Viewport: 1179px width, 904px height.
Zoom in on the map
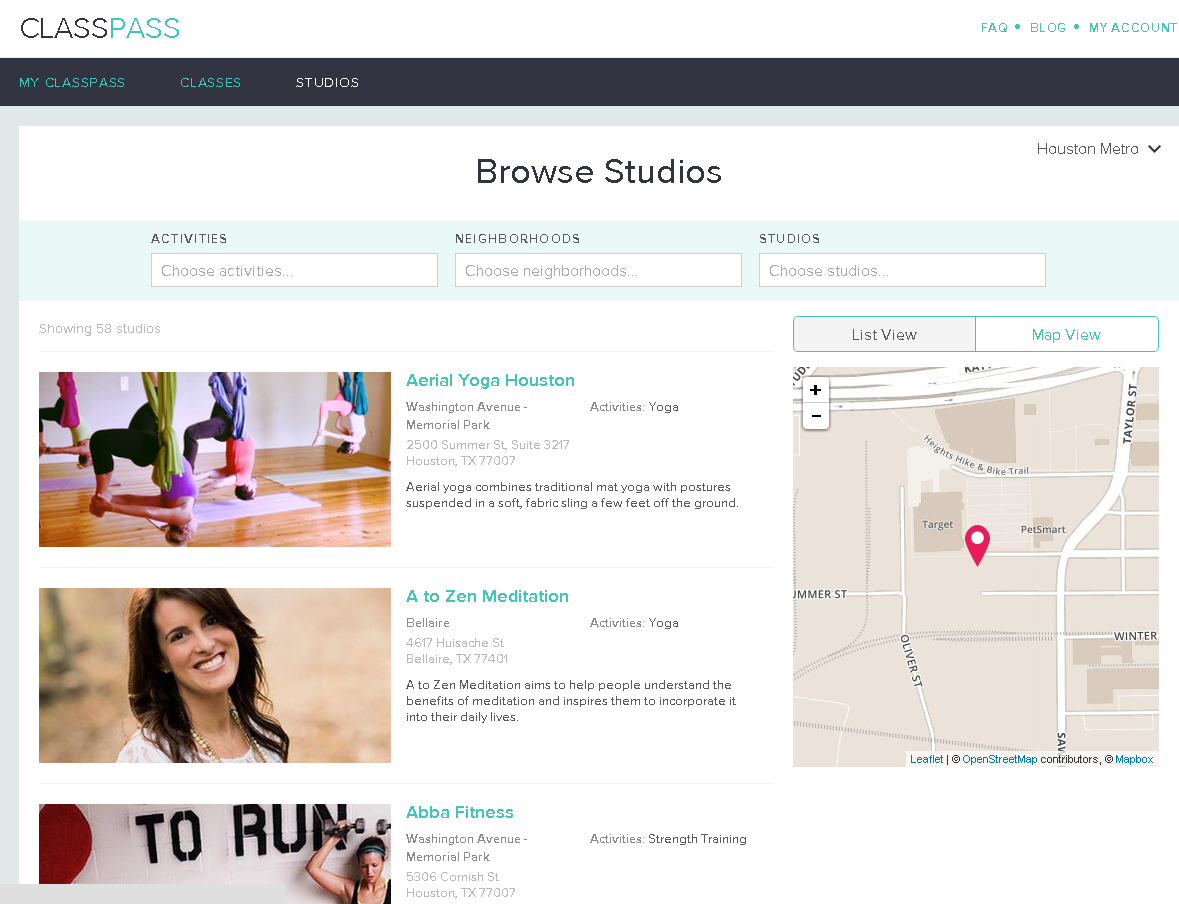(x=816, y=390)
